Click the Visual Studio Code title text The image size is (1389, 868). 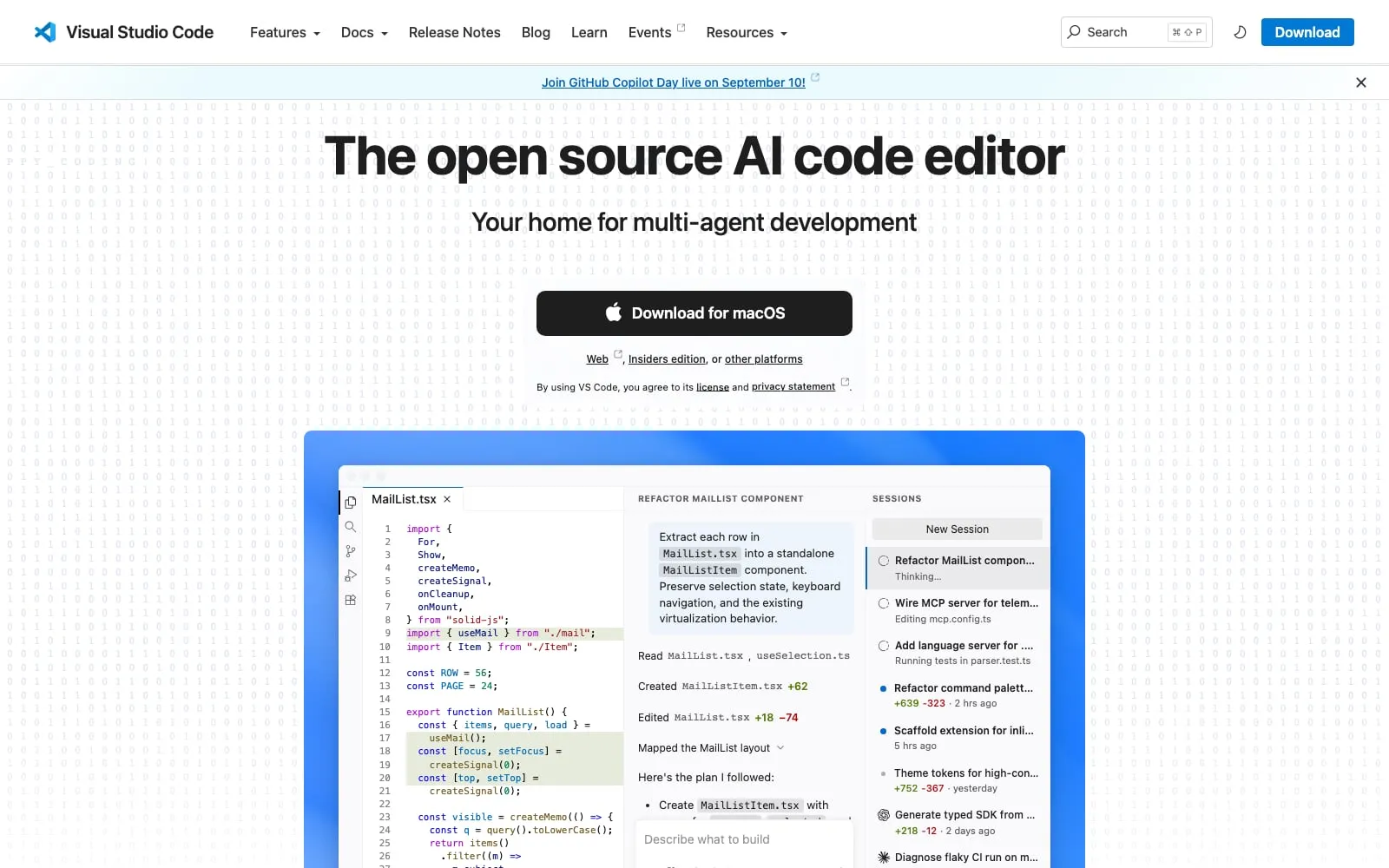(140, 32)
